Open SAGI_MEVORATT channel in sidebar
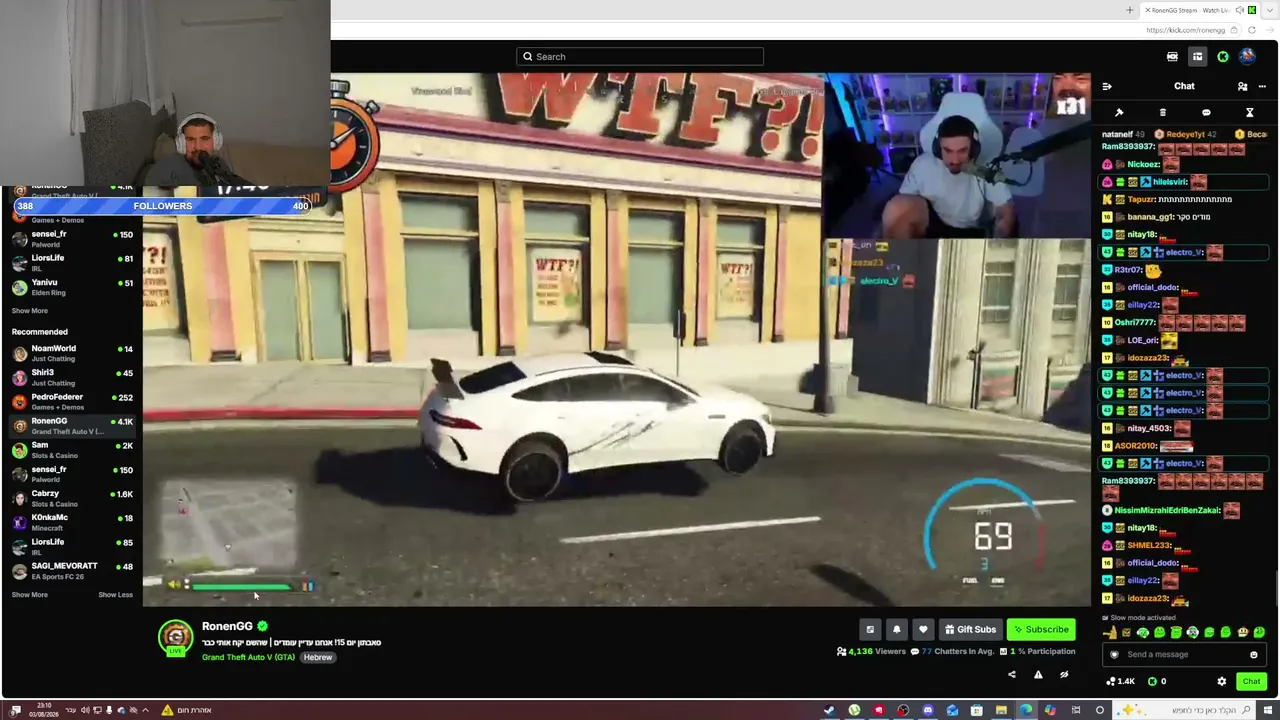This screenshot has width=1280, height=720. coord(72,571)
